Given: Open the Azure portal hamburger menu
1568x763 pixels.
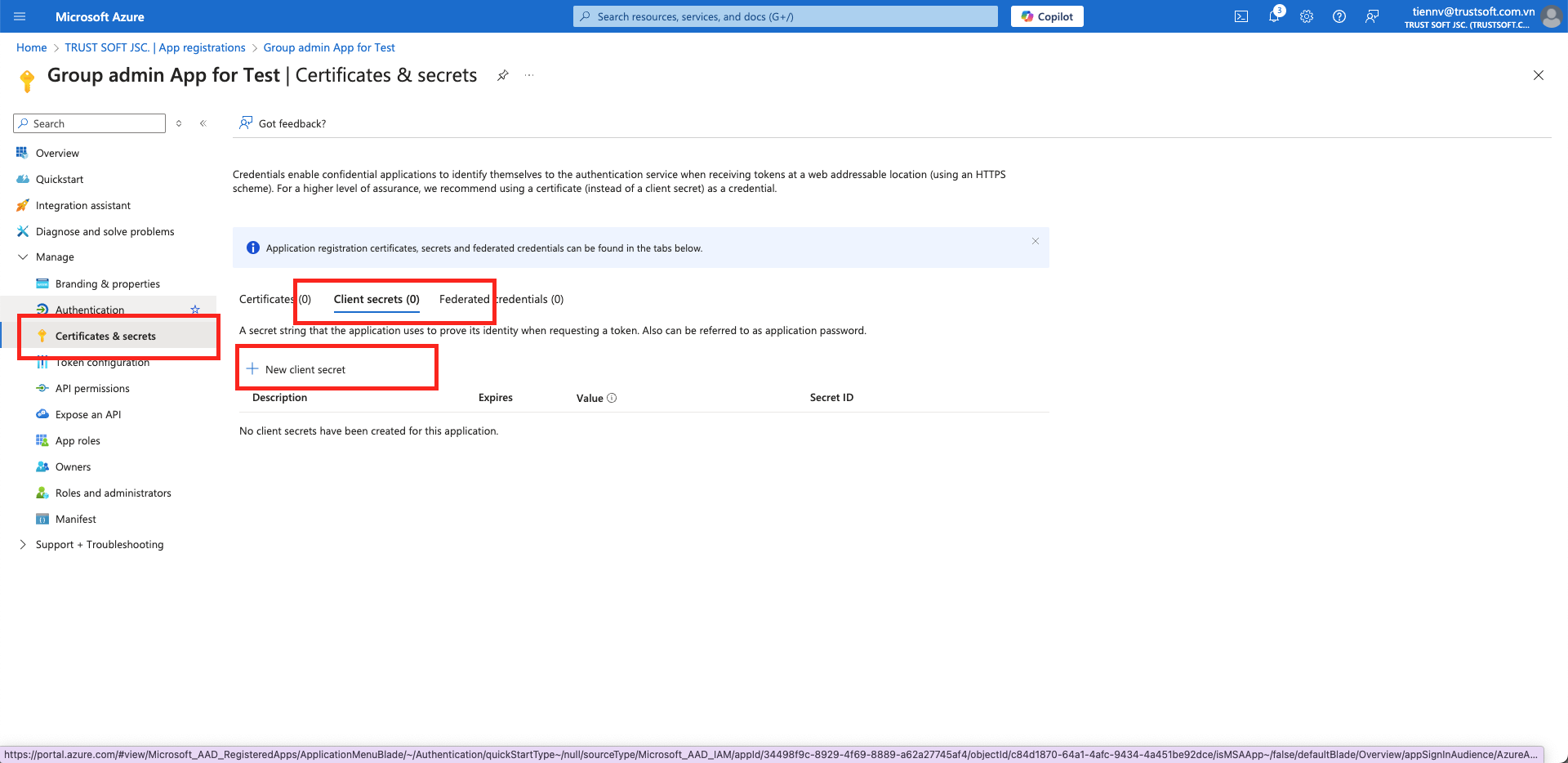Looking at the screenshot, I should coord(20,16).
